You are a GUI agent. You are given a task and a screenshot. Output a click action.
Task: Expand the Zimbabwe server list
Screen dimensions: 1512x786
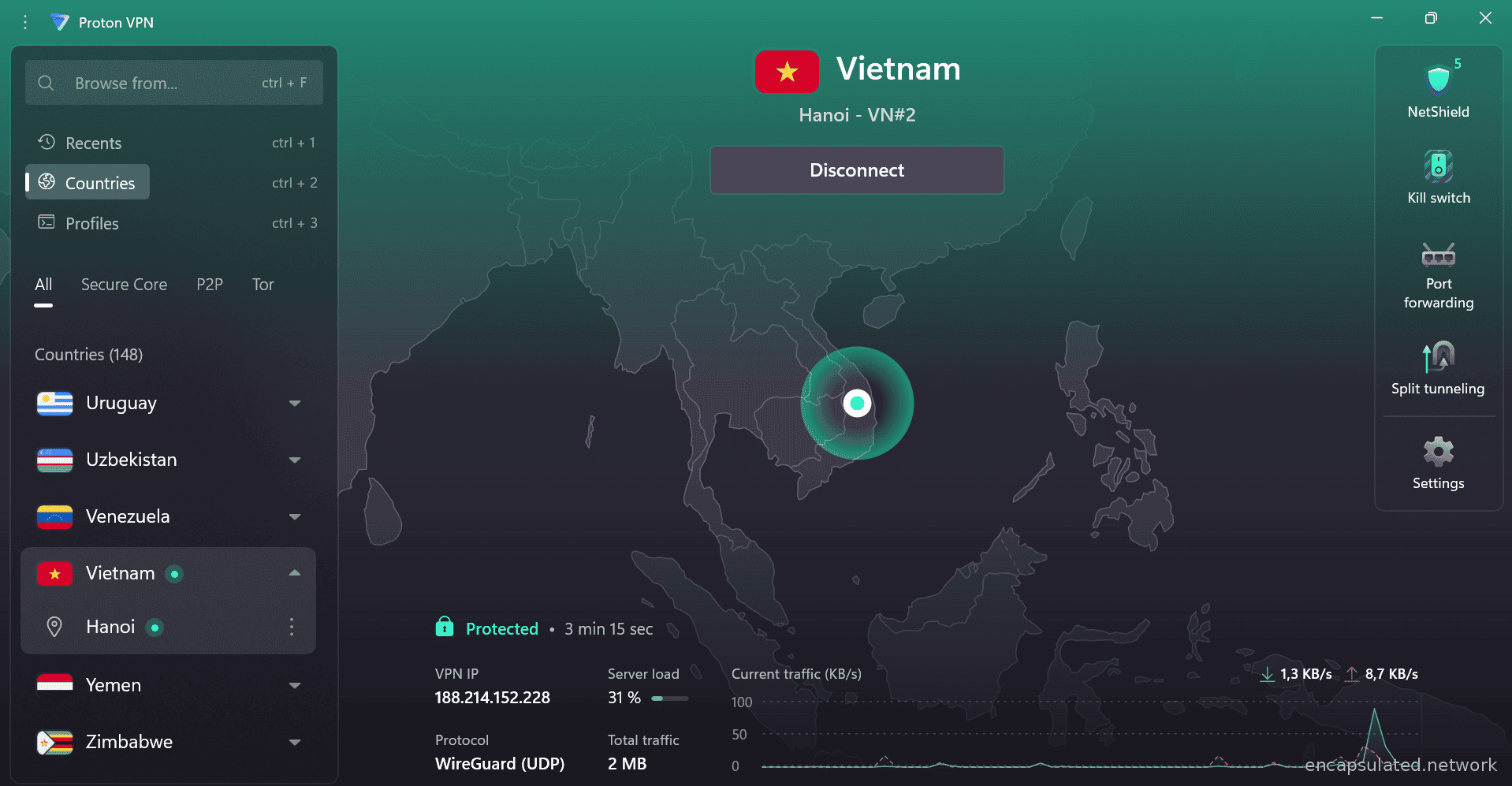tap(295, 743)
